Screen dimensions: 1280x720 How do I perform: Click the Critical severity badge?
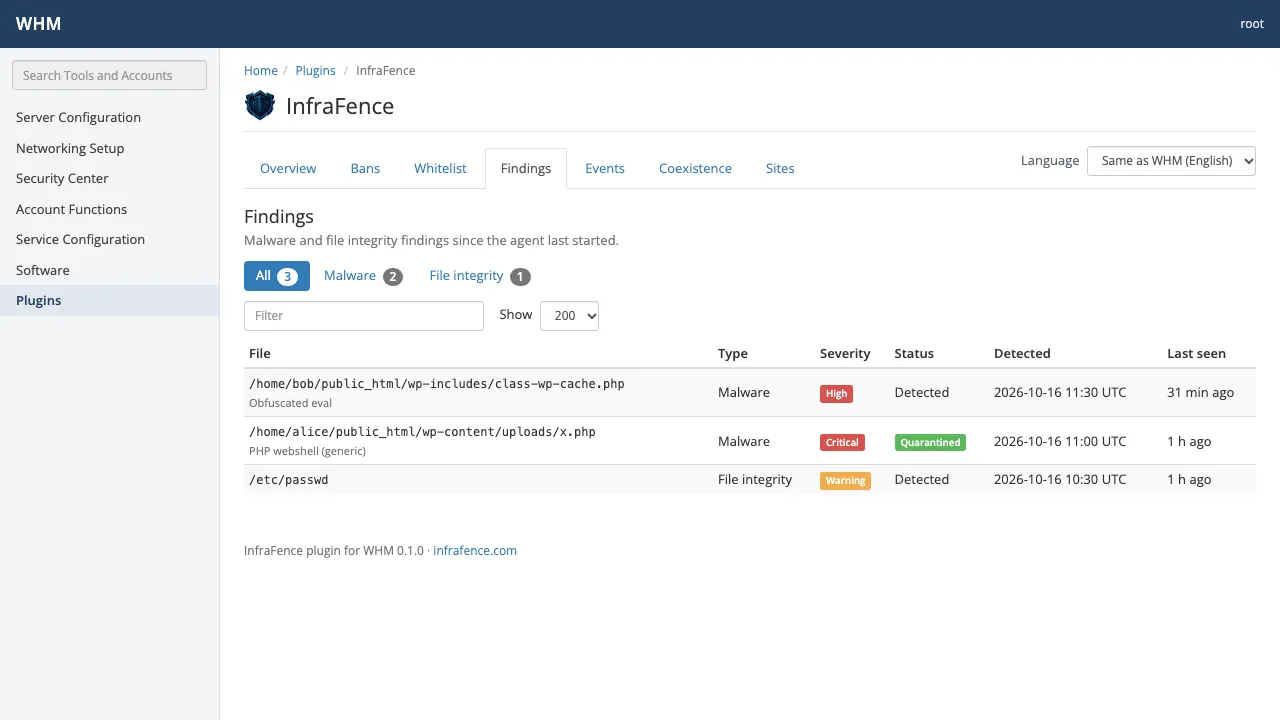pyautogui.click(x=842, y=442)
